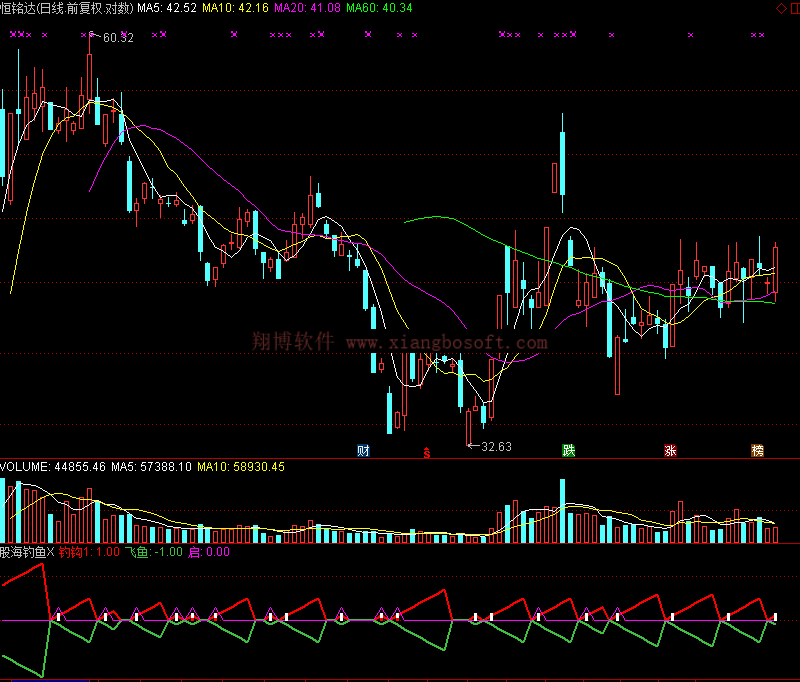The image size is (800, 682).
Task: Click the red square icon at top right
Action: (793, 8)
